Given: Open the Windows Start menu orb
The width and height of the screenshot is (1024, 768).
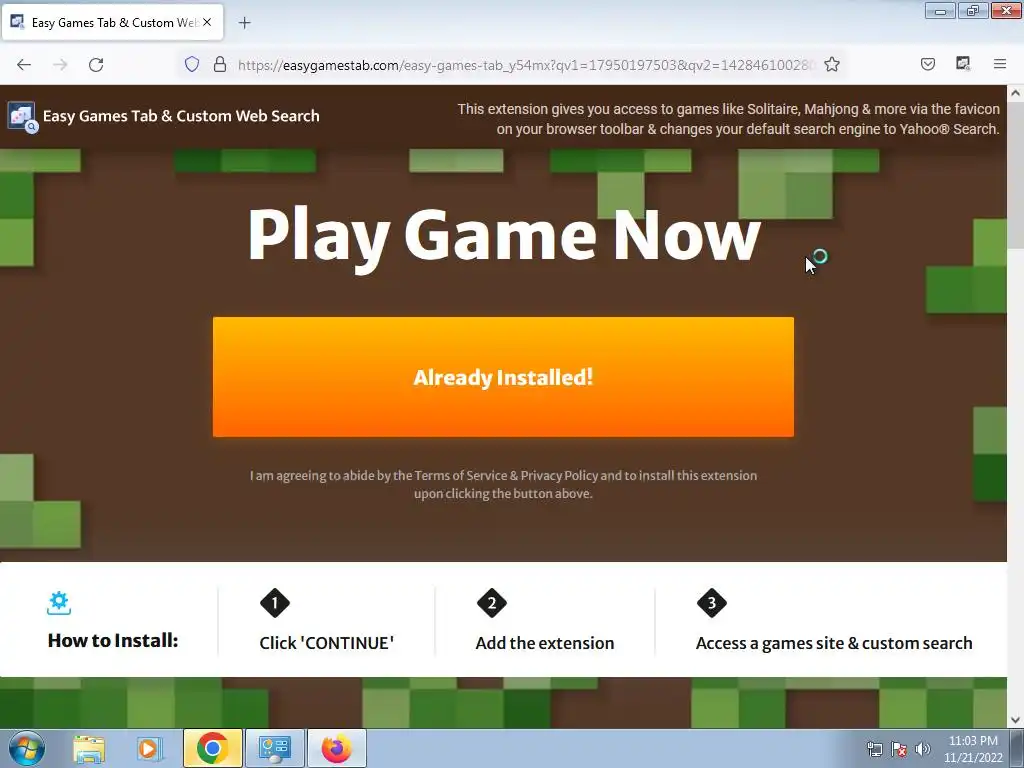Looking at the screenshot, I should (x=27, y=748).
